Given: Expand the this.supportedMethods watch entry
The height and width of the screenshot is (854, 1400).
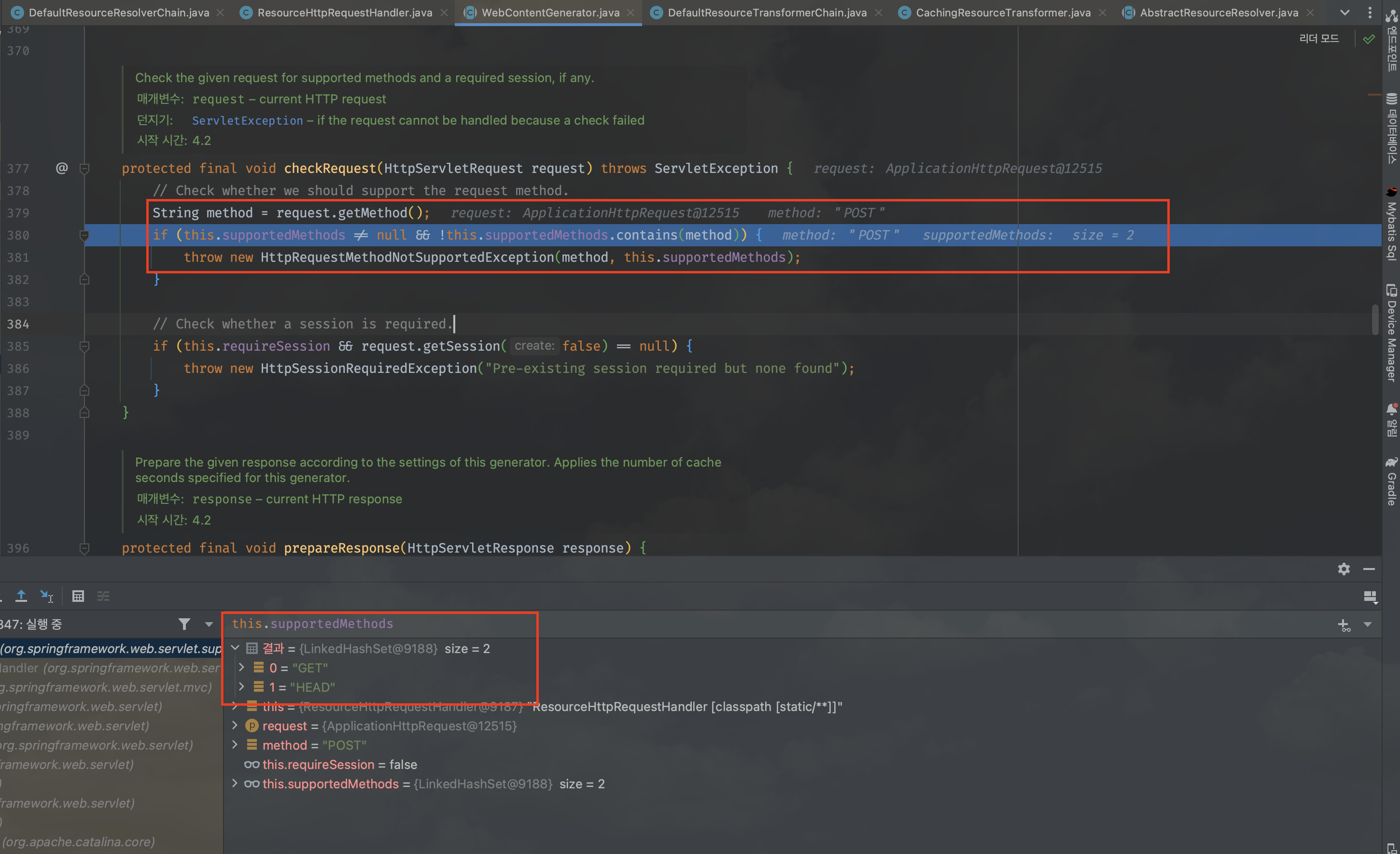Looking at the screenshot, I should 235,783.
